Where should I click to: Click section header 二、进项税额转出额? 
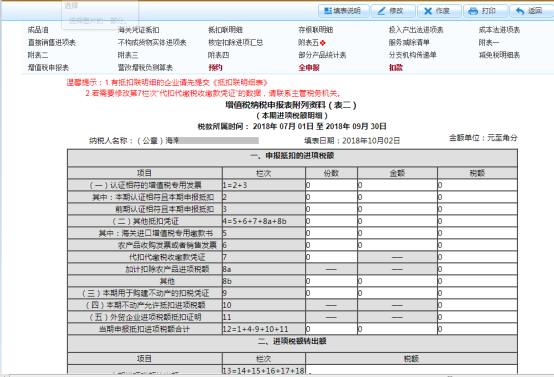point(292,341)
